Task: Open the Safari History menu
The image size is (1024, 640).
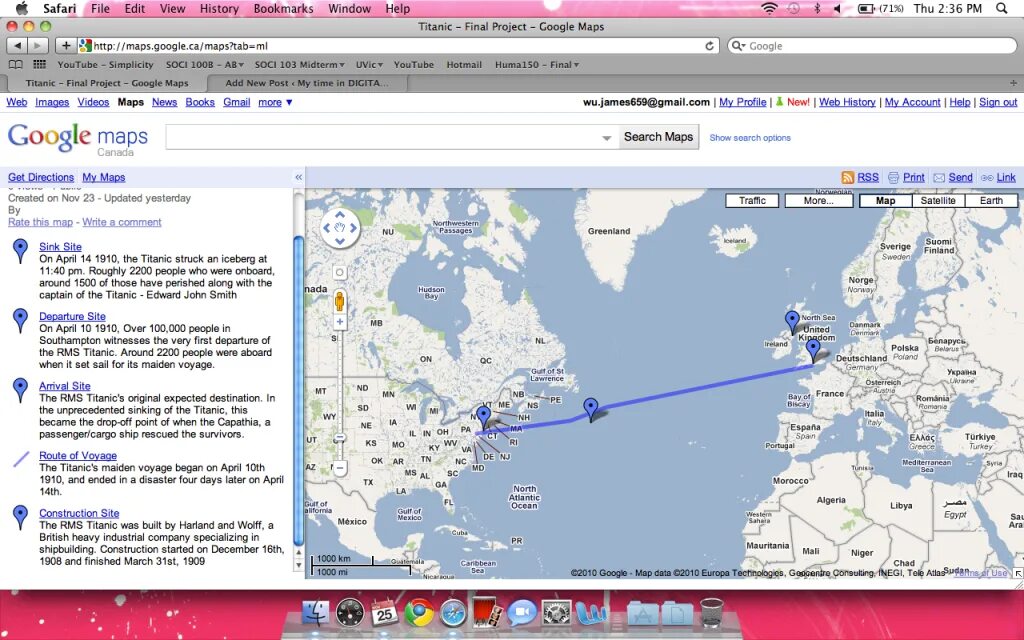Action: (219, 8)
